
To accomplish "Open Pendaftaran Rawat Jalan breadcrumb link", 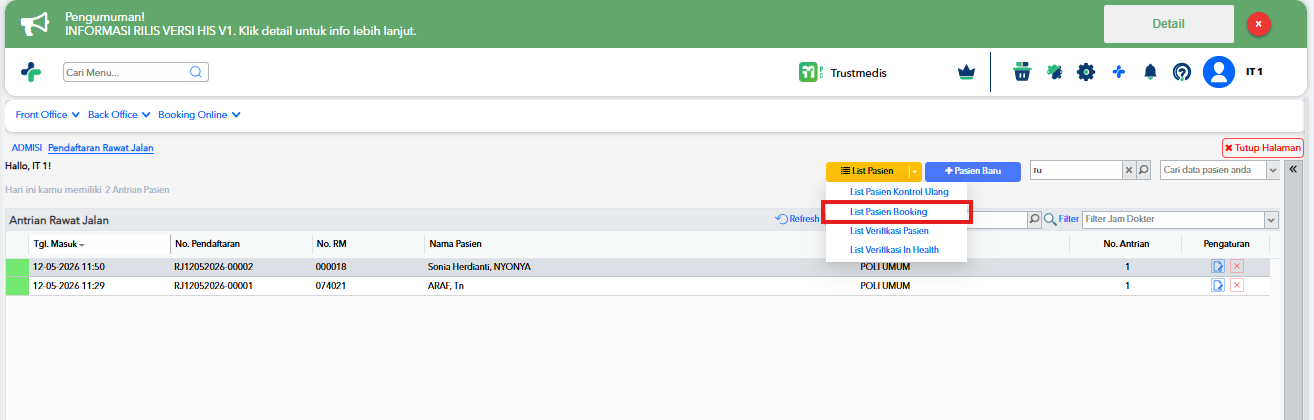I will coord(101,148).
